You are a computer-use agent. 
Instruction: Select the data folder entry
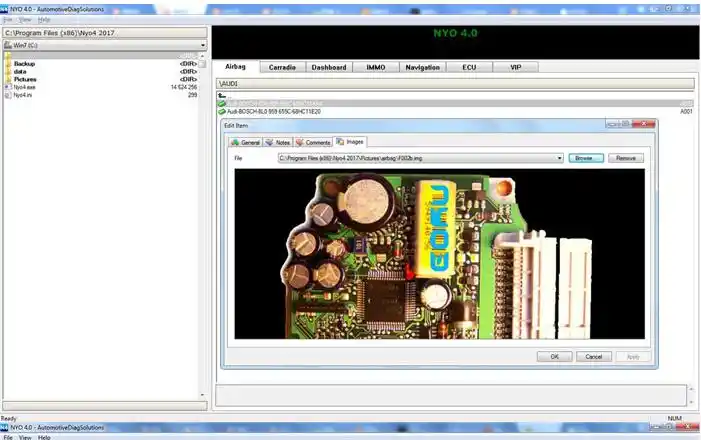pyautogui.click(x=20, y=72)
